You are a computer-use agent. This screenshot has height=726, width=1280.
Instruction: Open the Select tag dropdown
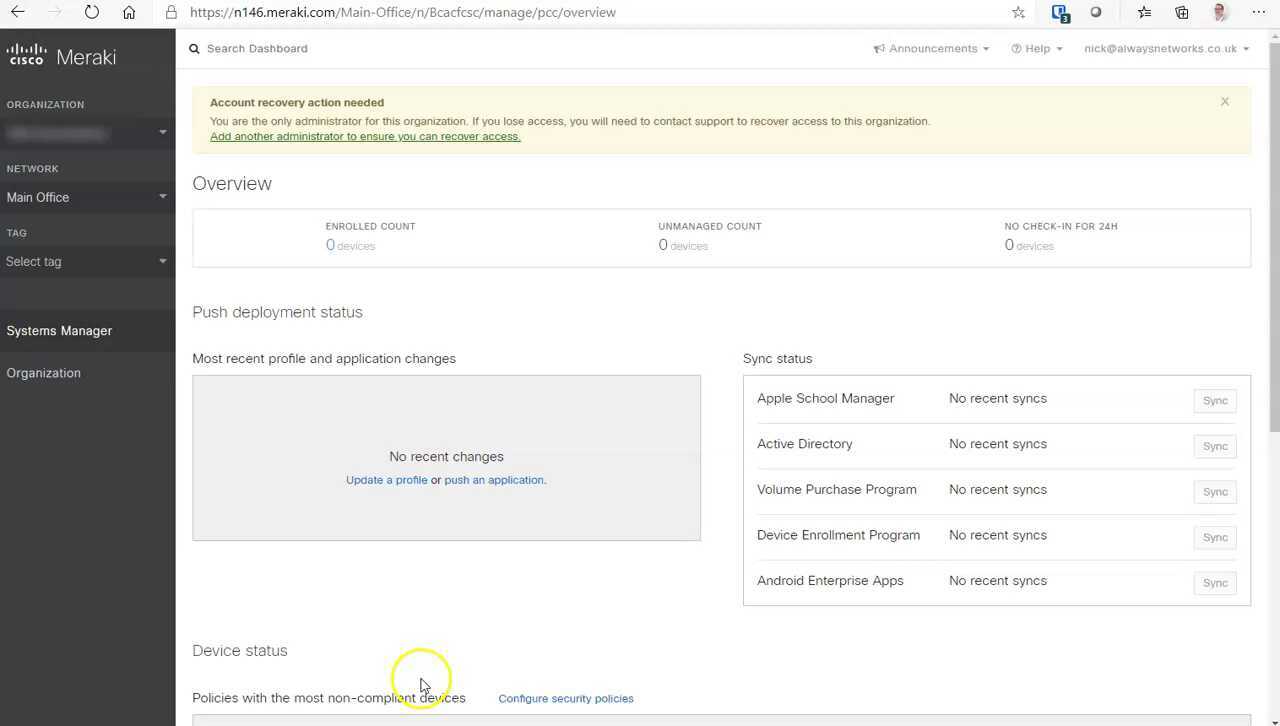pos(86,261)
